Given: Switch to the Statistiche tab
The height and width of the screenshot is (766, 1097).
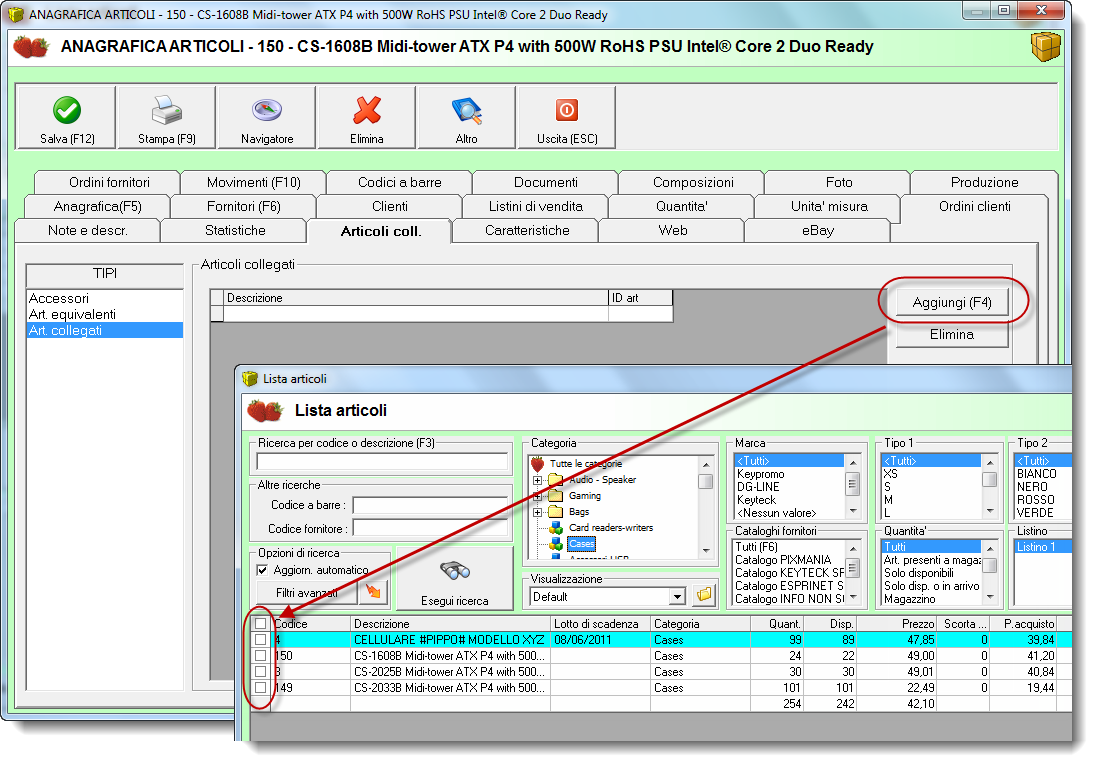Looking at the screenshot, I should 235,230.
